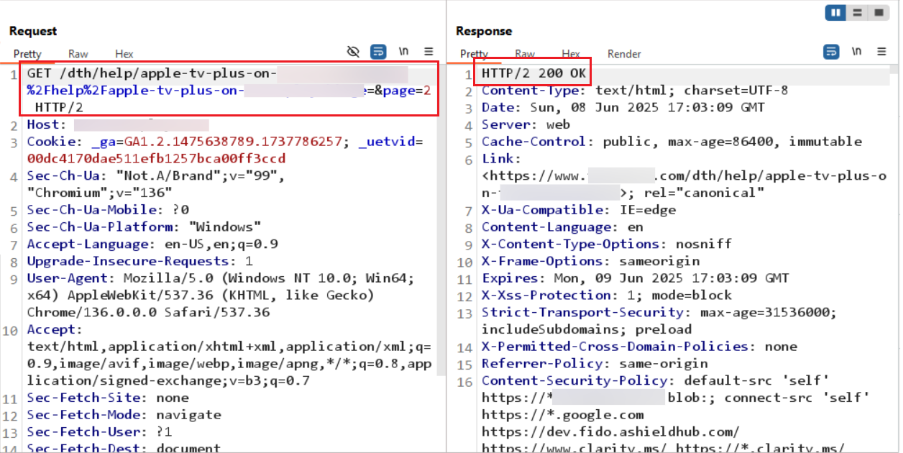This screenshot has width=903, height=453.
Task: Open the Render tab in Response
Action: (624, 54)
